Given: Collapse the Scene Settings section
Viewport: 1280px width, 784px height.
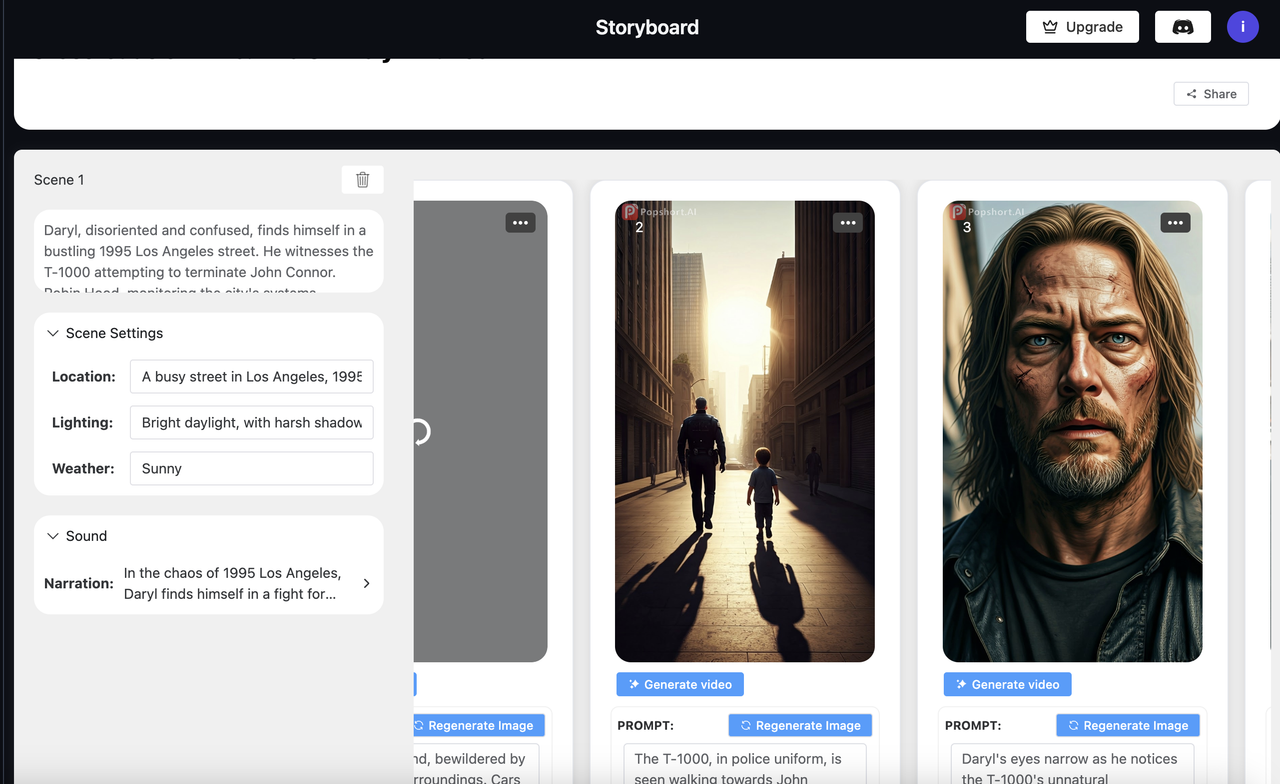Looking at the screenshot, I should [53, 333].
